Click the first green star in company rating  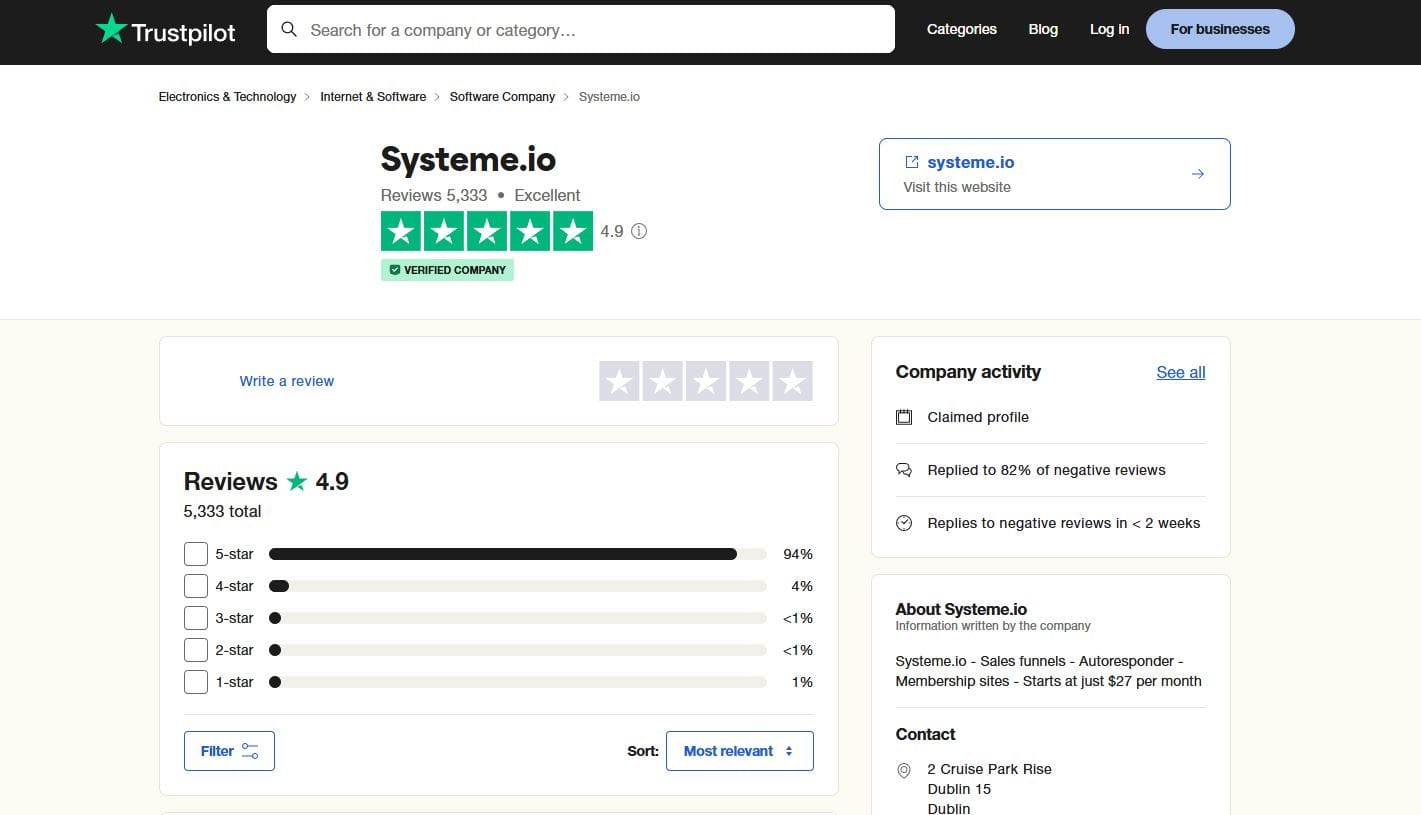[x=401, y=231]
